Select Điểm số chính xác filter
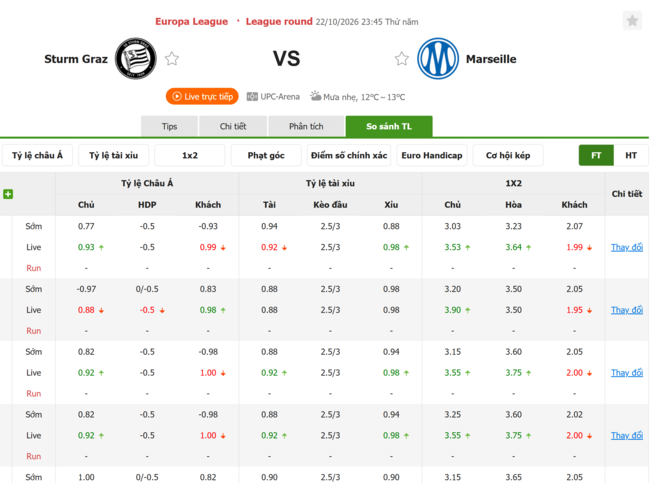650x483 pixels. click(349, 155)
